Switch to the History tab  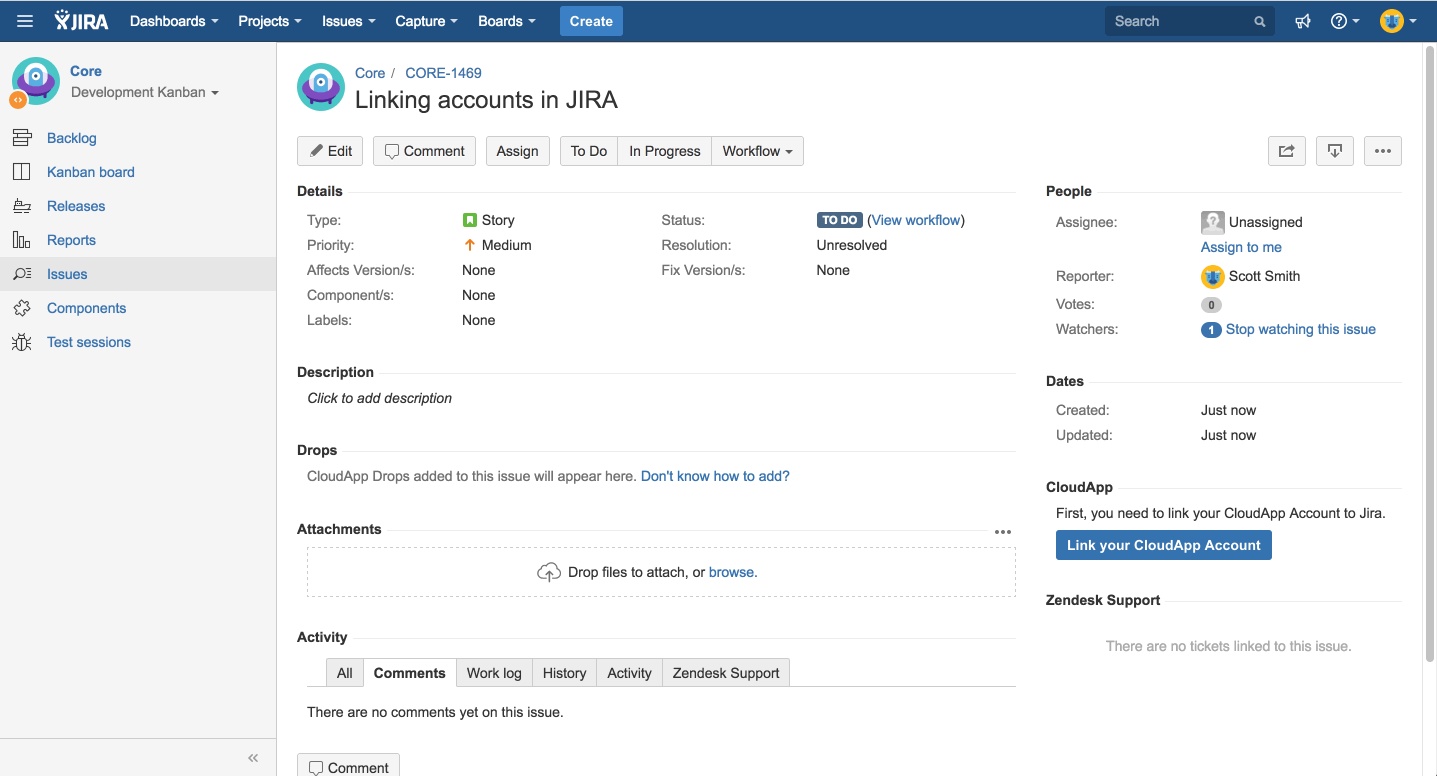click(x=565, y=673)
